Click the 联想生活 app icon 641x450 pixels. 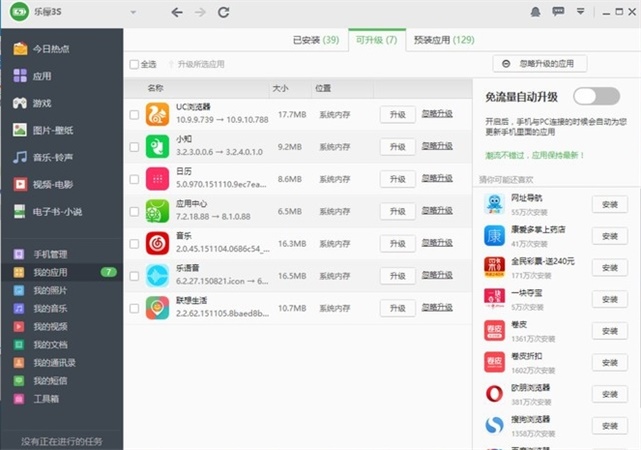[157, 308]
